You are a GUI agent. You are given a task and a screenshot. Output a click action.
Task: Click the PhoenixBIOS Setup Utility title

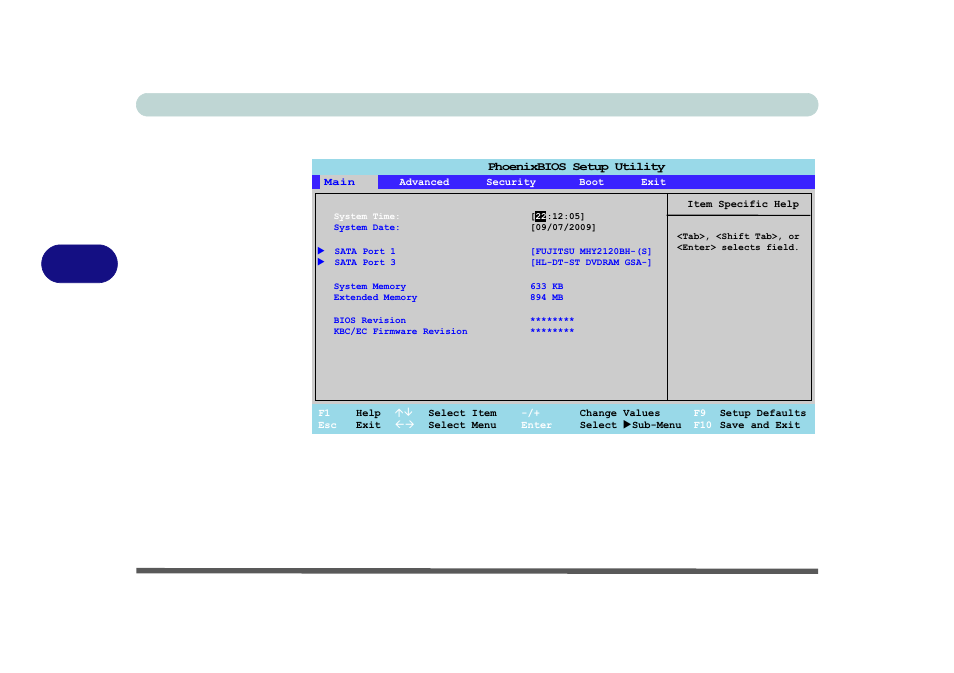click(x=576, y=167)
